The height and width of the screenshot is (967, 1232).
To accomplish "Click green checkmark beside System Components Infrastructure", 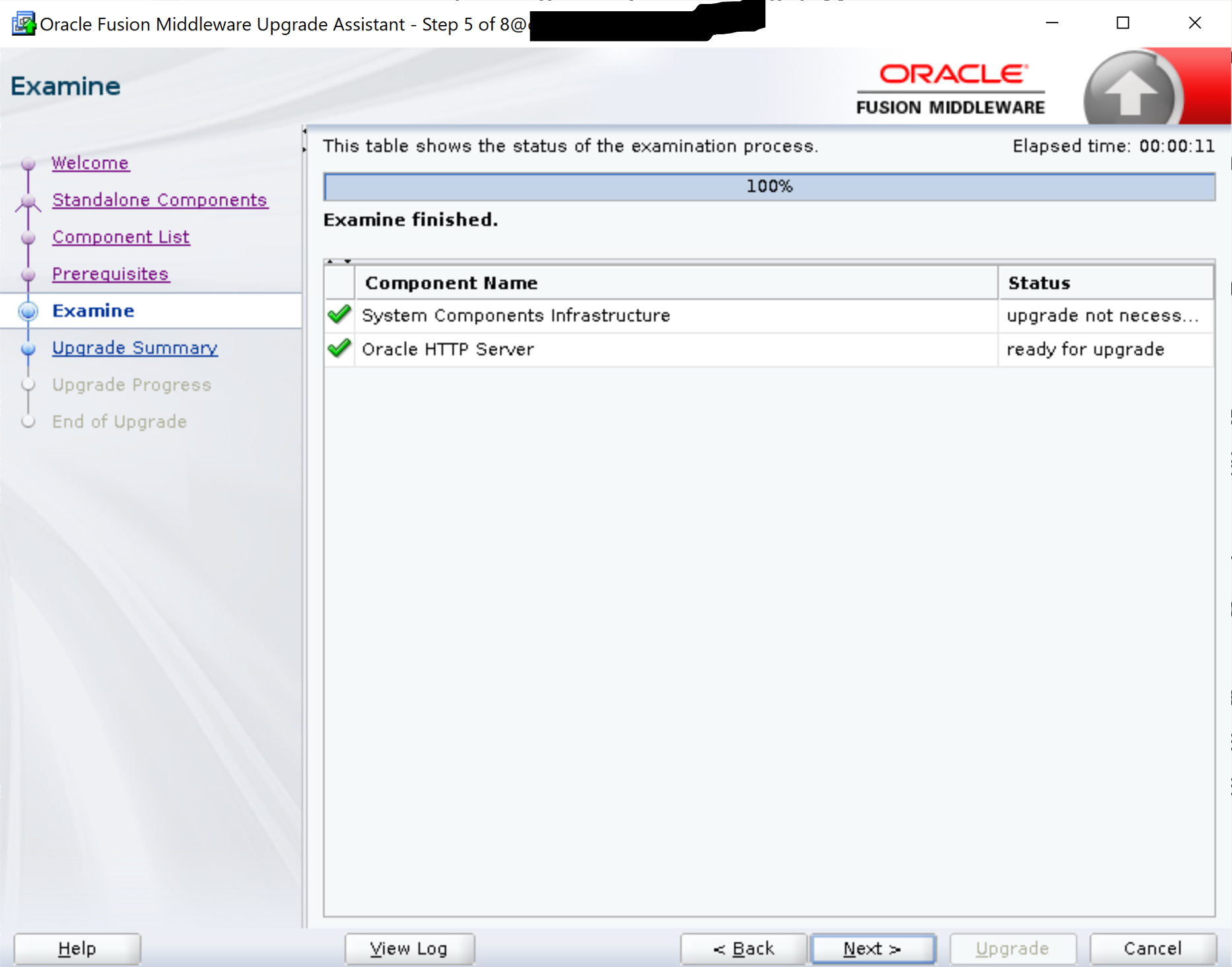I will pyautogui.click(x=339, y=315).
